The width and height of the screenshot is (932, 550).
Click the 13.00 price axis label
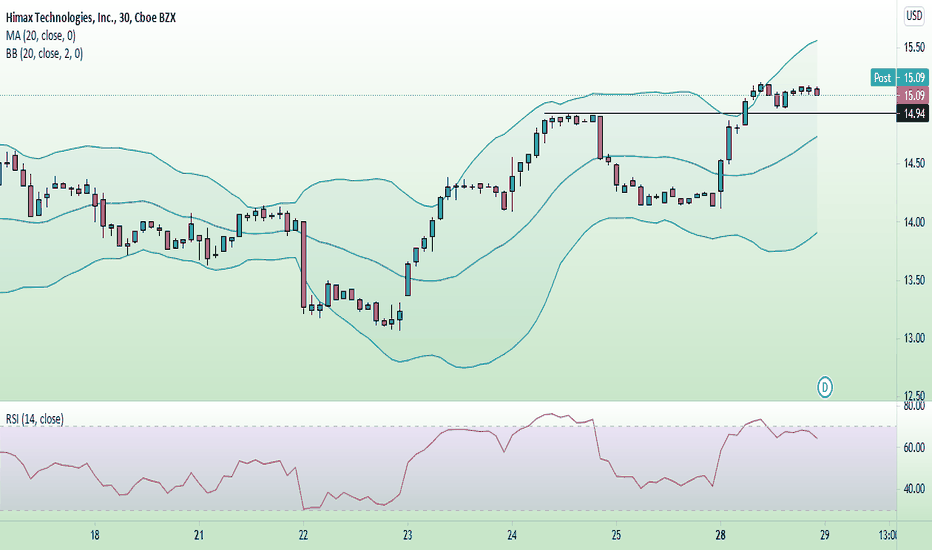point(914,338)
